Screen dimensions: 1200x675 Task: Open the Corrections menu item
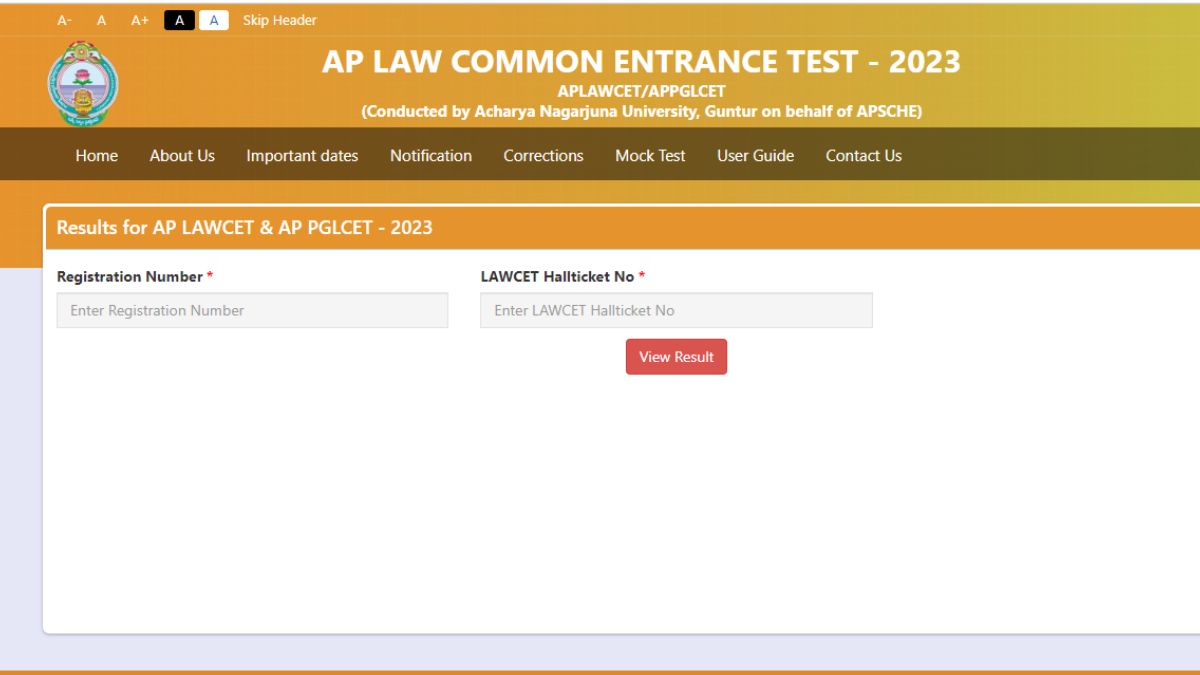543,155
